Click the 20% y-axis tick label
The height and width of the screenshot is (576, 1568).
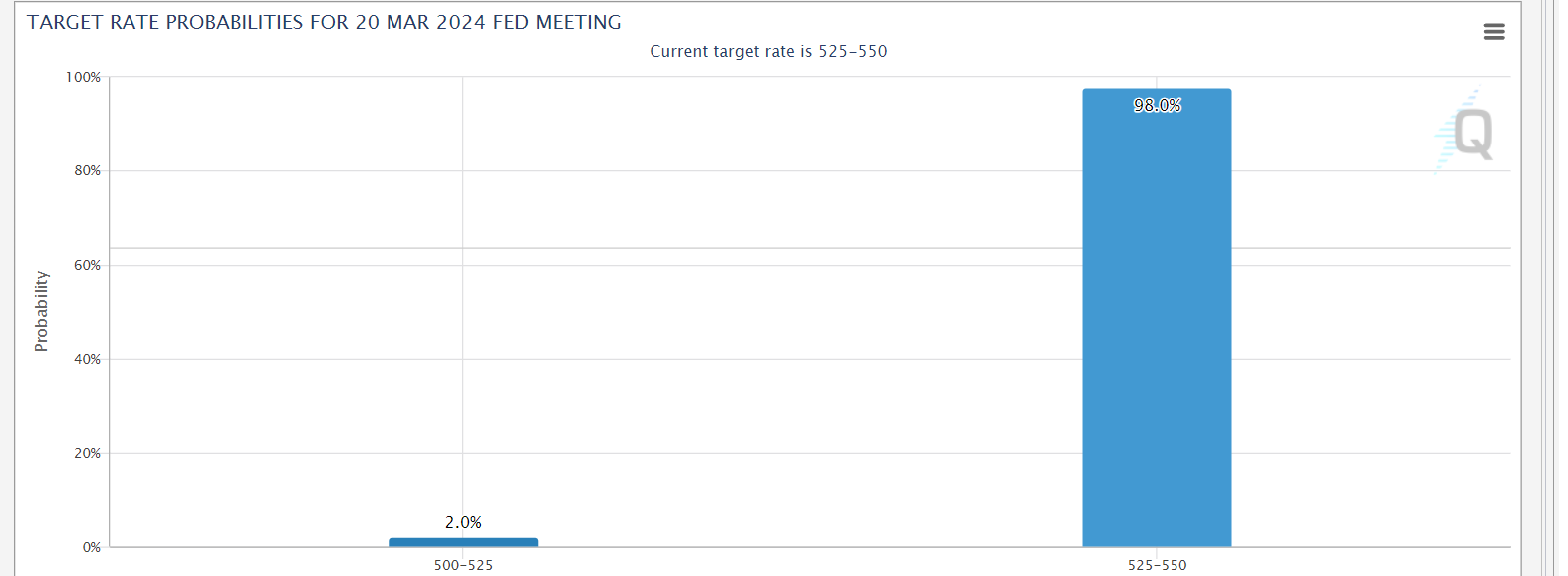[87, 453]
